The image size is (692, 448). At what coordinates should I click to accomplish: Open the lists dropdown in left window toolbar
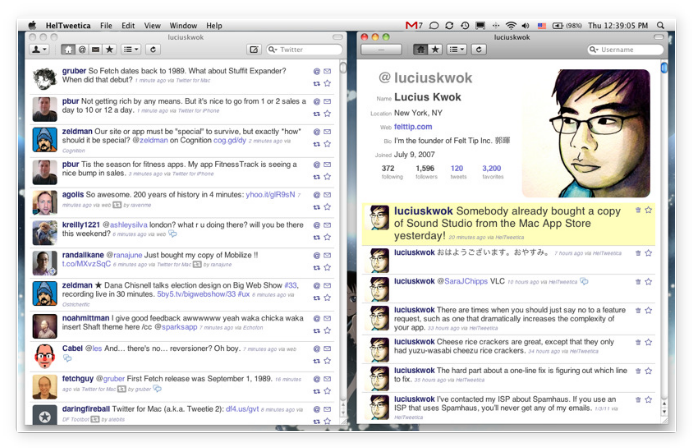click(x=131, y=49)
